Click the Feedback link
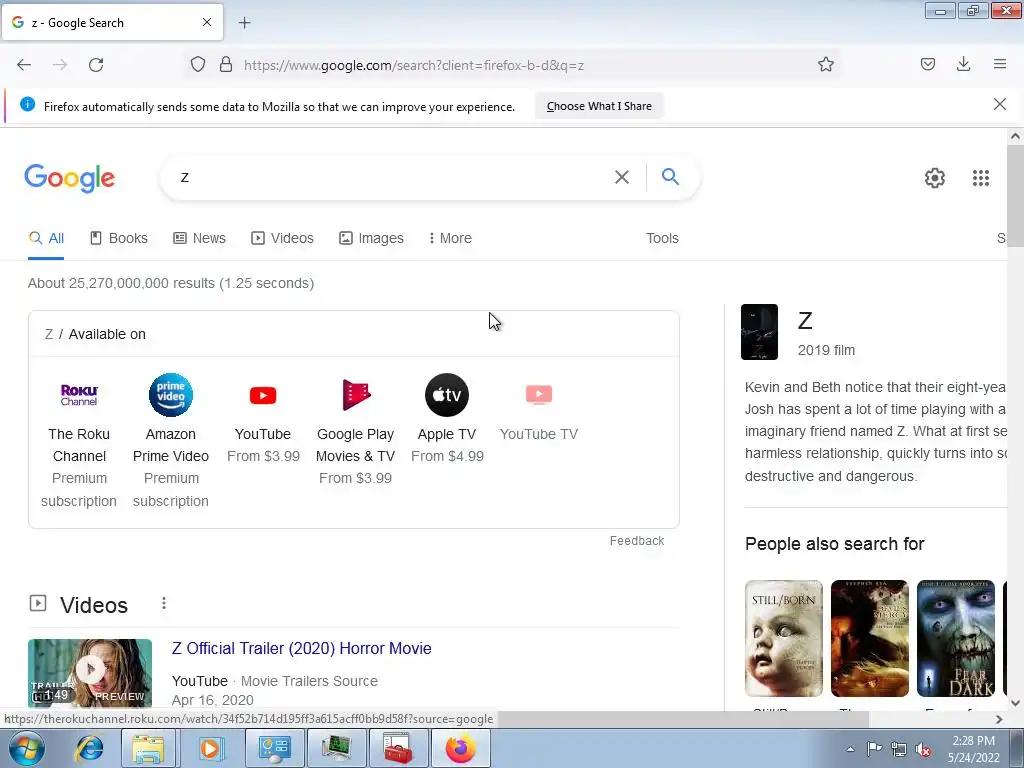1024x768 pixels. pos(637,541)
